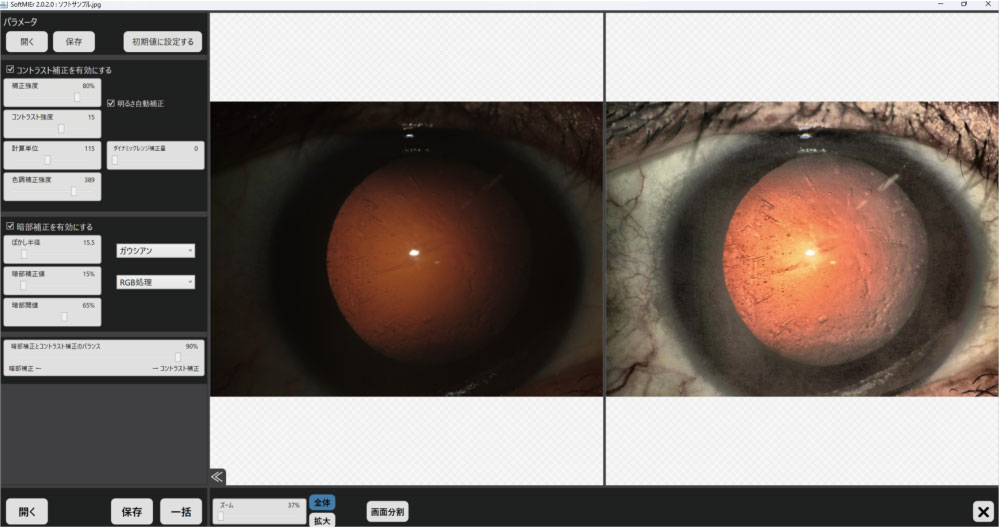Collapse the parameter panel with double-chevron icon
Viewport: 1000px width, 528px height.
click(x=217, y=476)
